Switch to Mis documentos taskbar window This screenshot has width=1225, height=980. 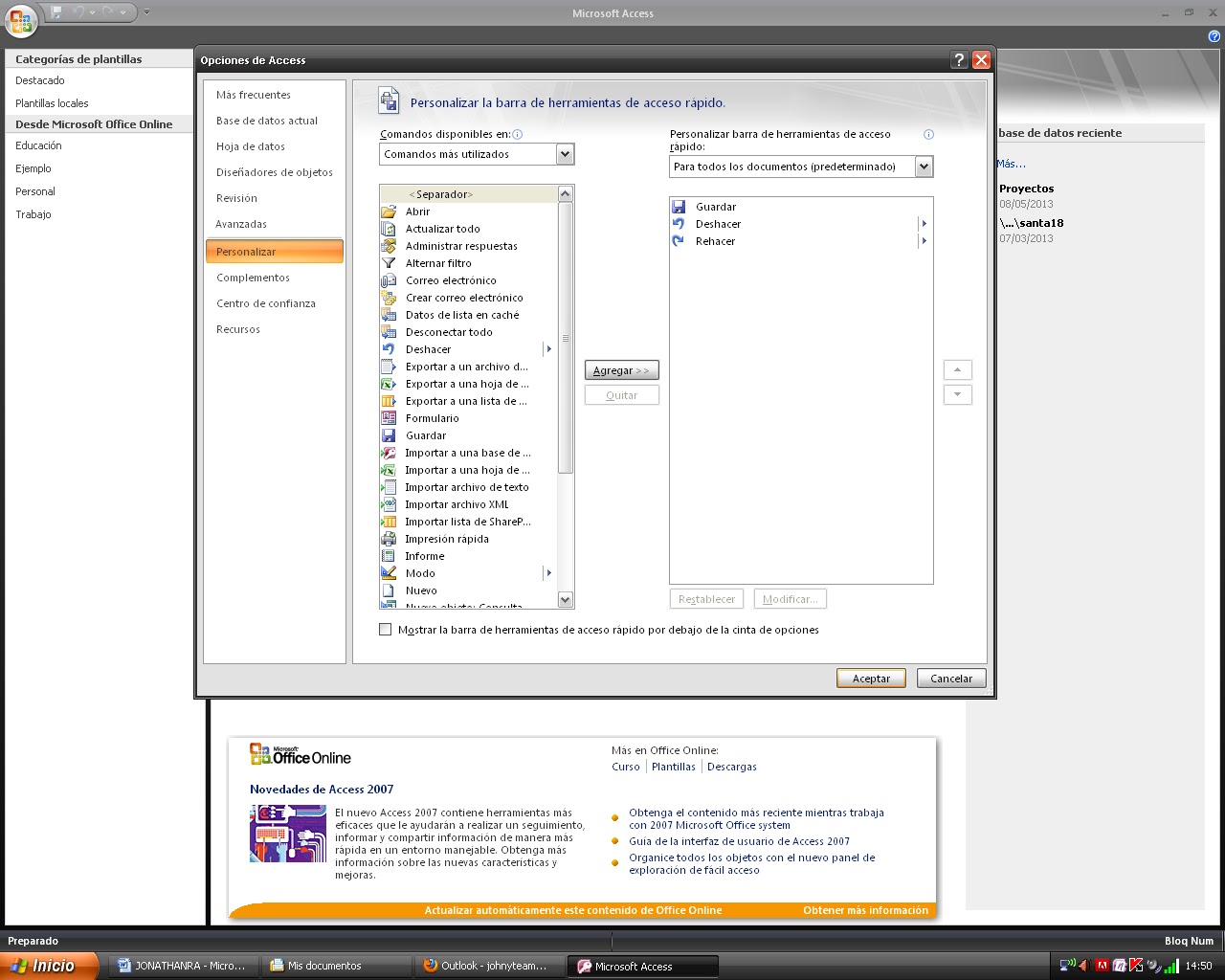[337, 966]
